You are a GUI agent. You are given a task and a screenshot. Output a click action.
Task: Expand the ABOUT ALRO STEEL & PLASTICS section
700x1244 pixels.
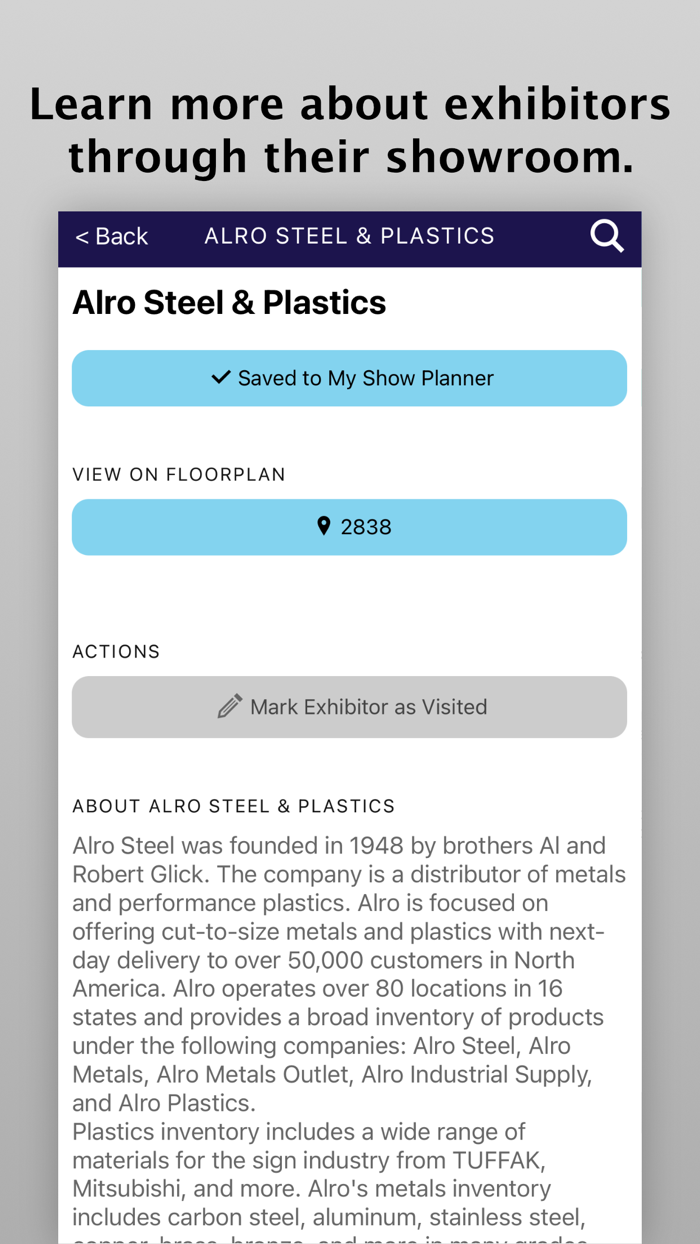coord(233,805)
